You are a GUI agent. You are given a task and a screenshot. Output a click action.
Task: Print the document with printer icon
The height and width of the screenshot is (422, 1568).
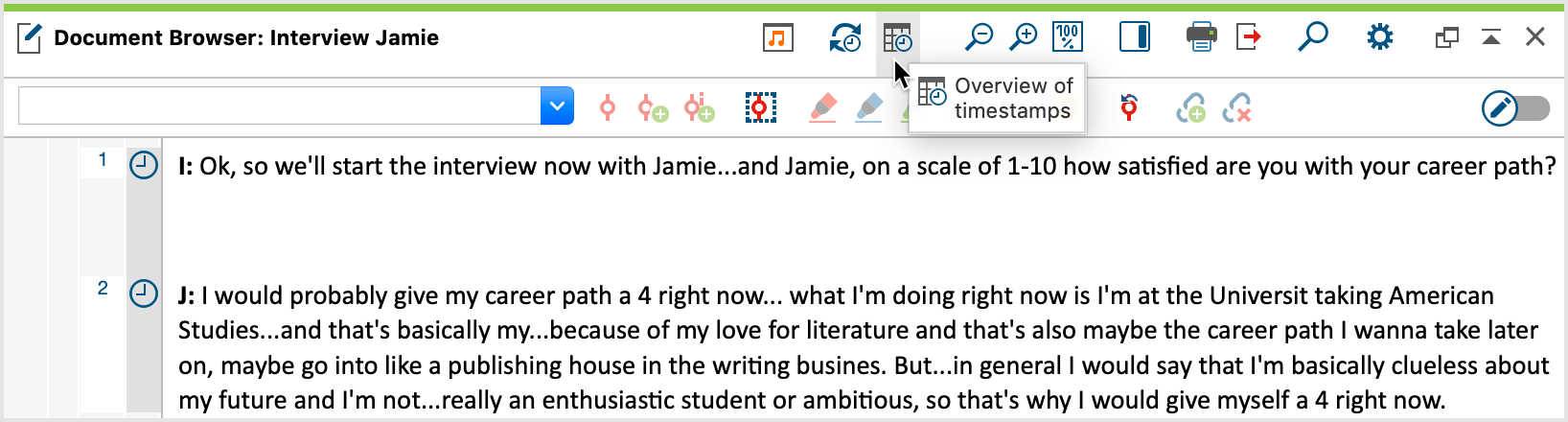click(1201, 37)
